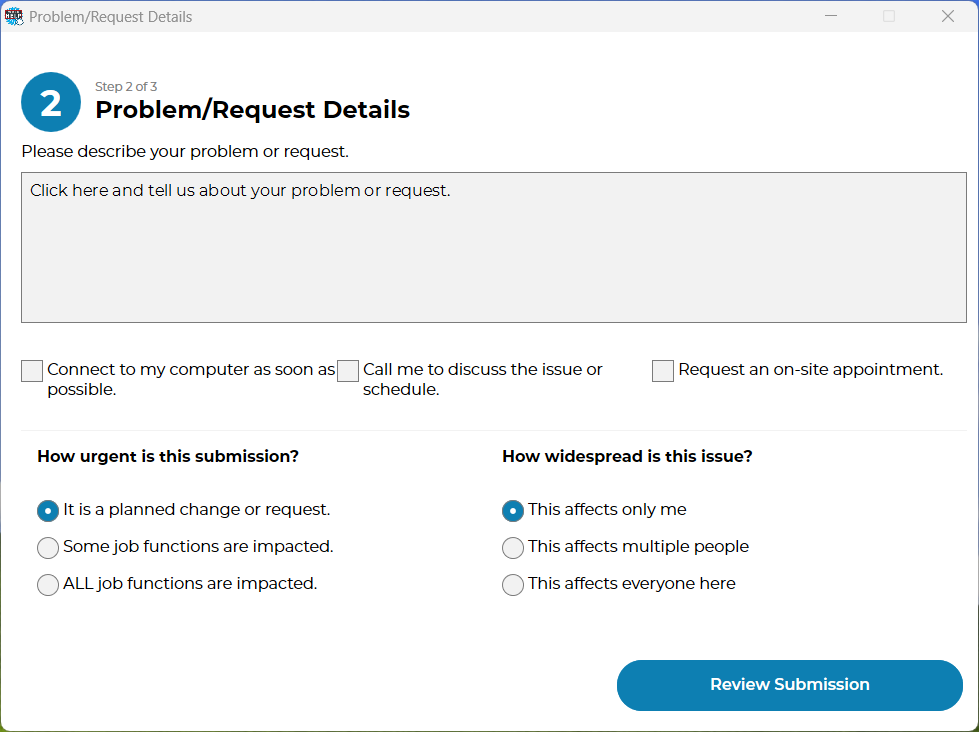Image resolution: width=979 pixels, height=732 pixels.
Task: Click the maximize window button
Action: tap(888, 16)
